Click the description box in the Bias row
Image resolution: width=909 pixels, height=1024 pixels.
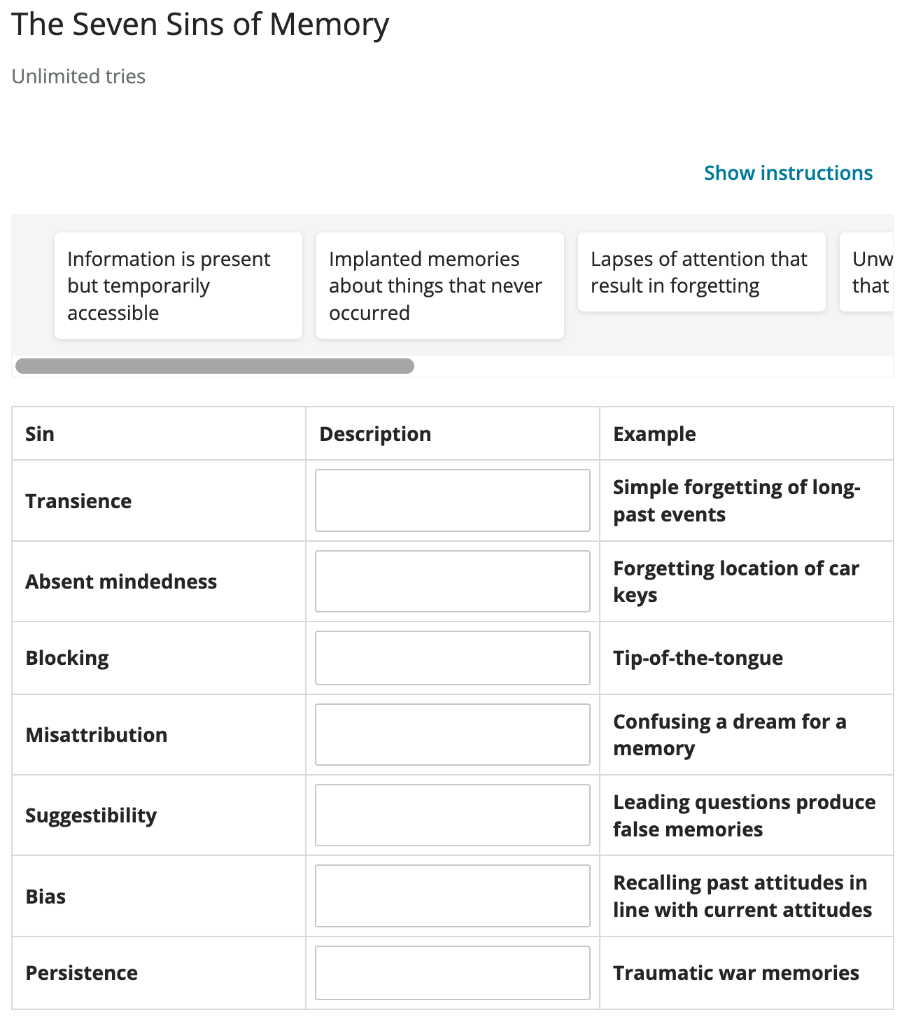click(x=452, y=896)
